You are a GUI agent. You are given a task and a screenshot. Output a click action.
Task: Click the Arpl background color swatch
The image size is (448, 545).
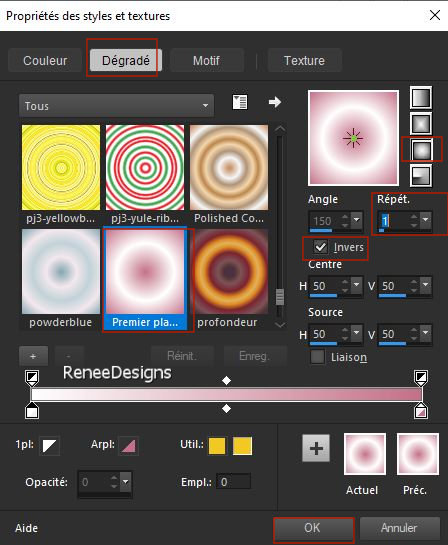point(128,446)
